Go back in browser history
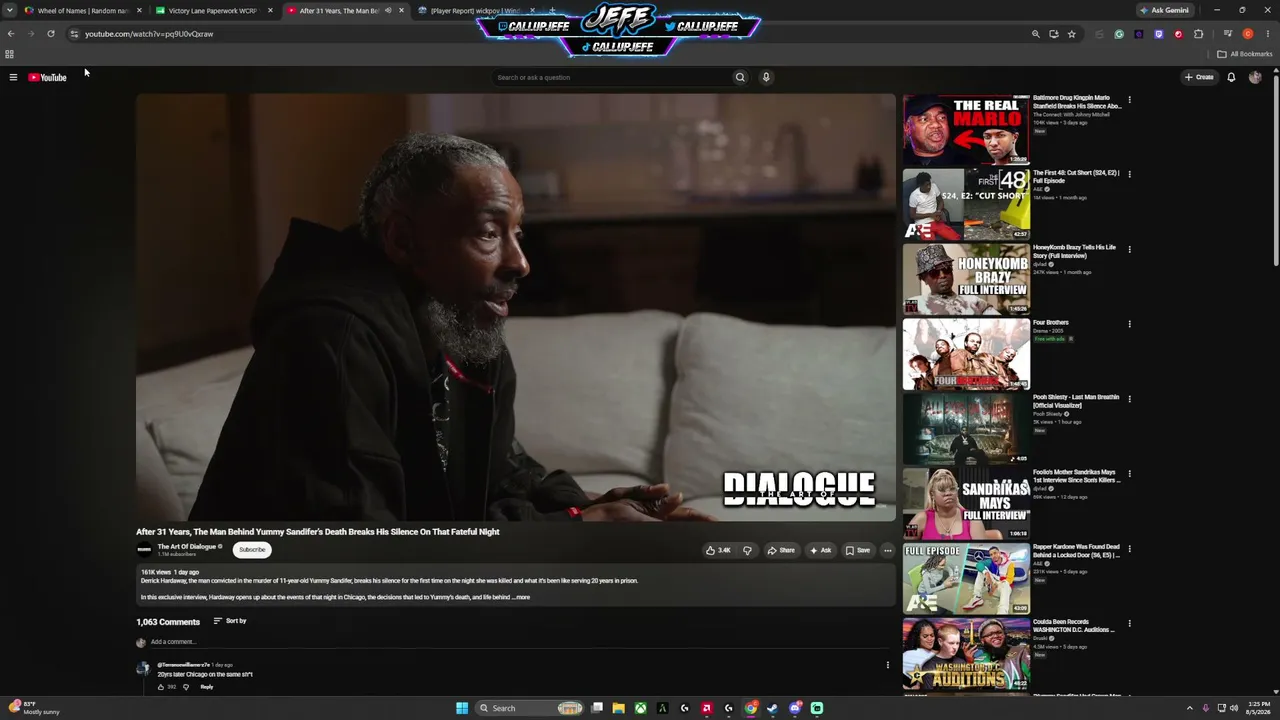Image resolution: width=1280 pixels, height=720 pixels. [11, 34]
